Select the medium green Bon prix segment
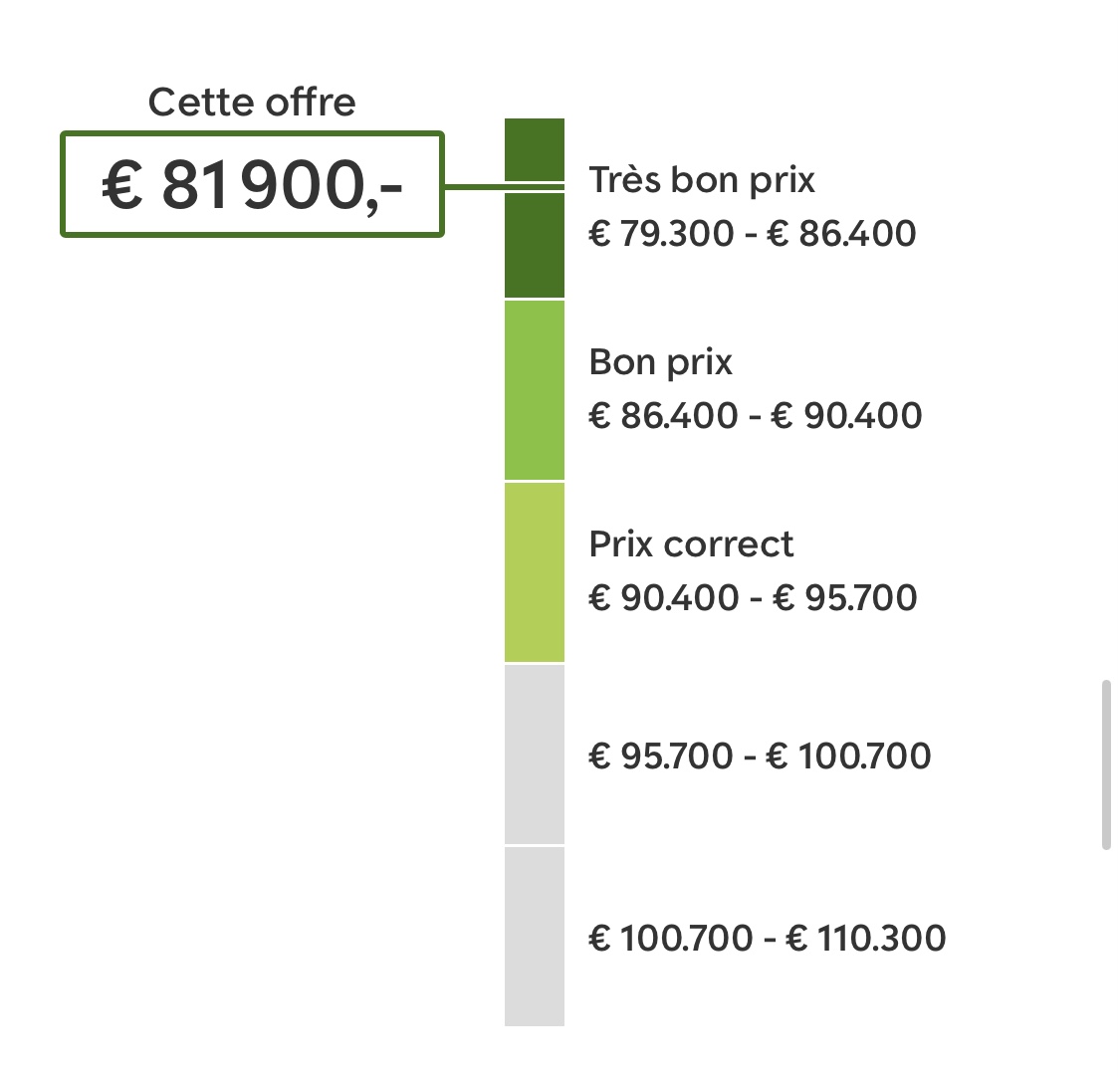This screenshot has height=1078, width=1120. 535,390
